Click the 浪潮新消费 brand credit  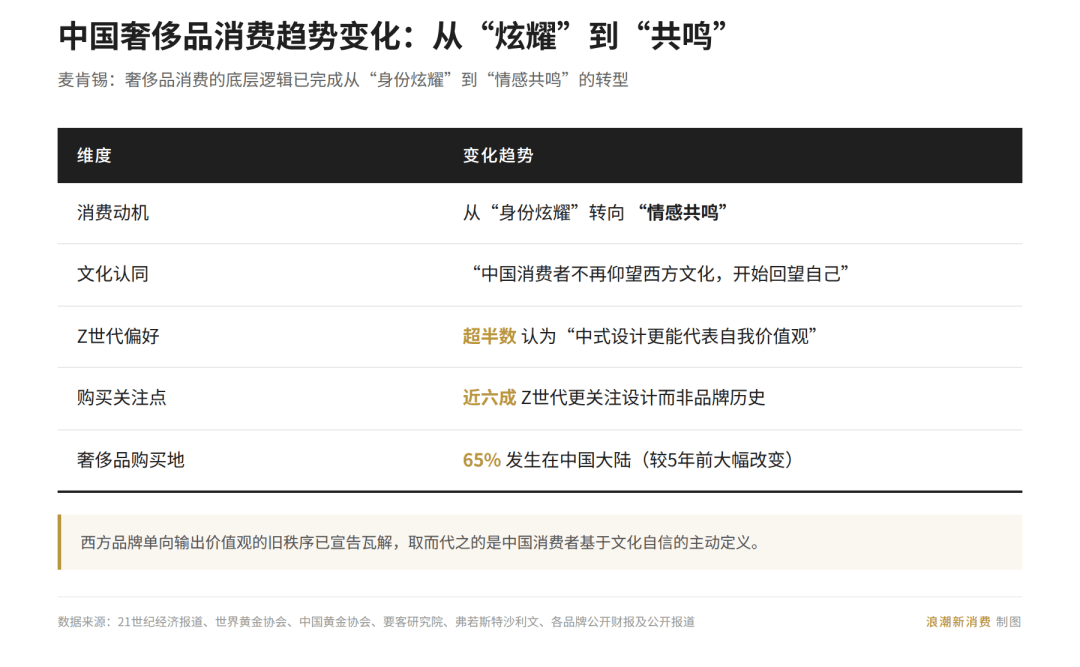click(958, 622)
